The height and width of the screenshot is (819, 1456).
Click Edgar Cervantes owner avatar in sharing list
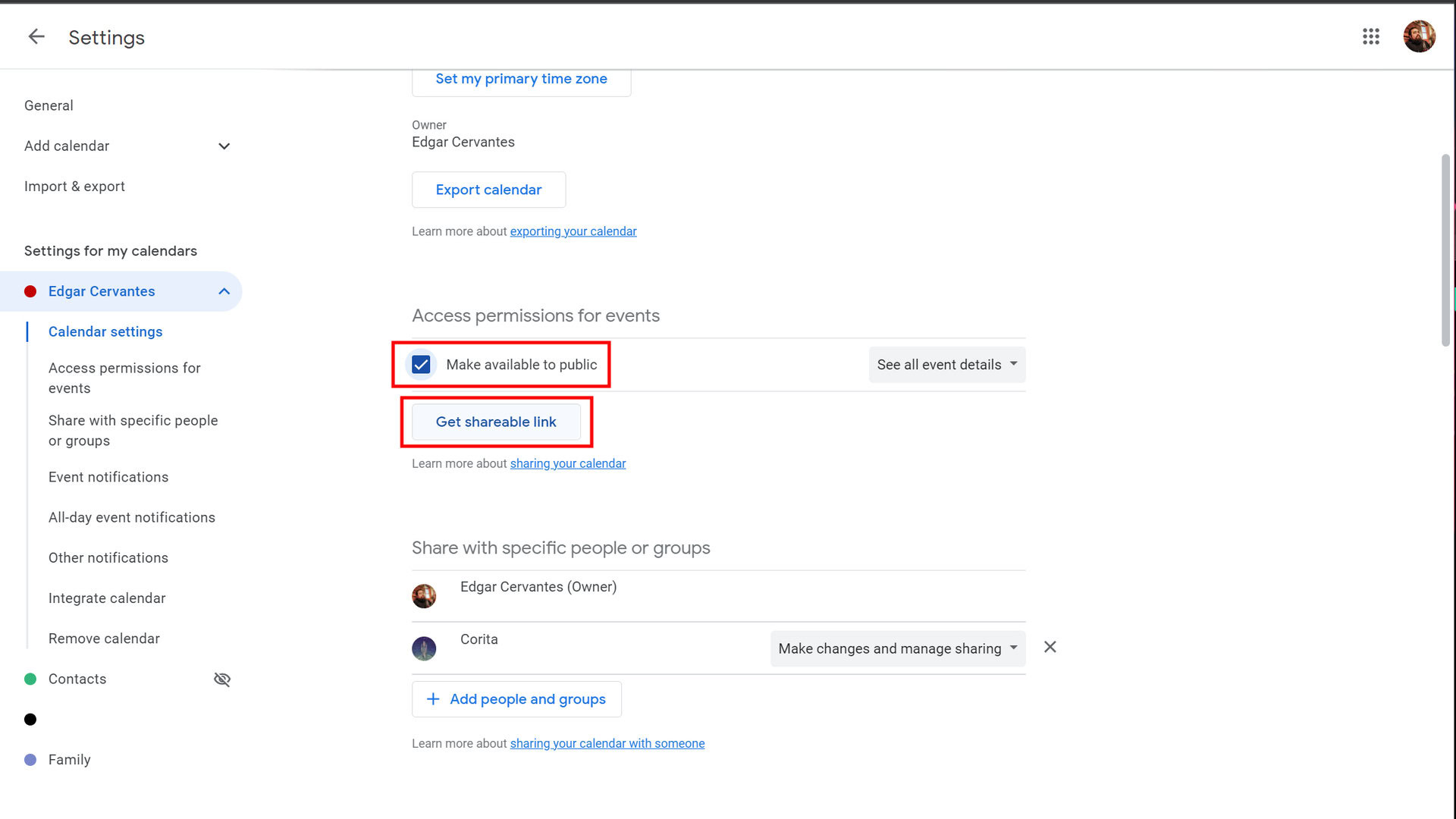[x=424, y=596]
